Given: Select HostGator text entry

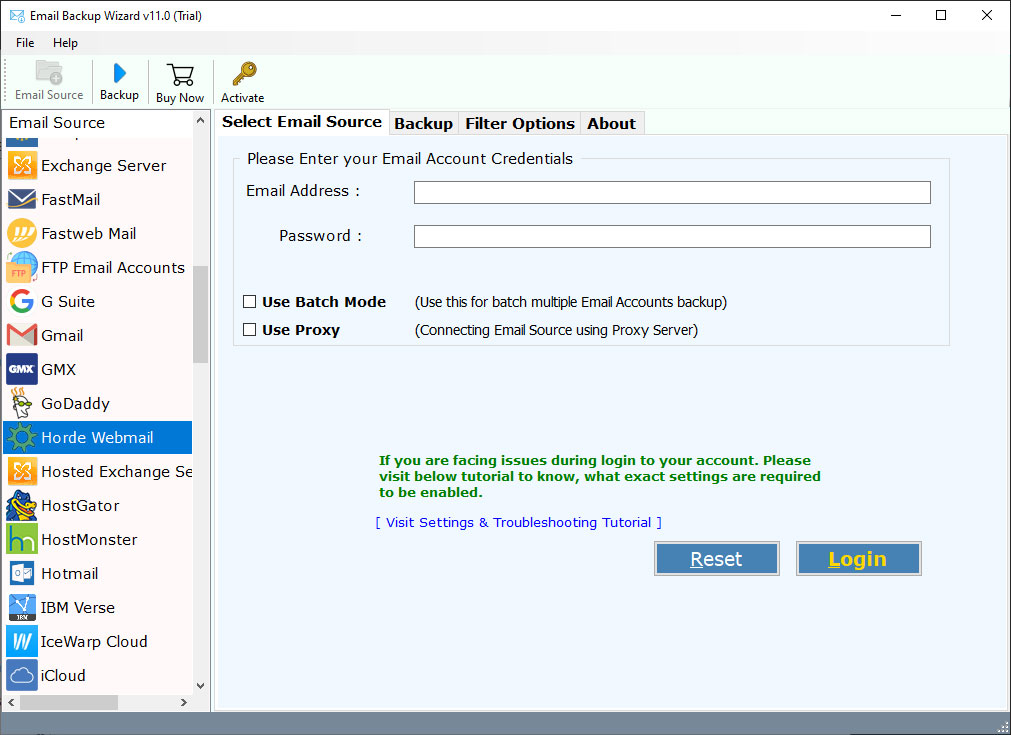Looking at the screenshot, I should click(x=81, y=505).
